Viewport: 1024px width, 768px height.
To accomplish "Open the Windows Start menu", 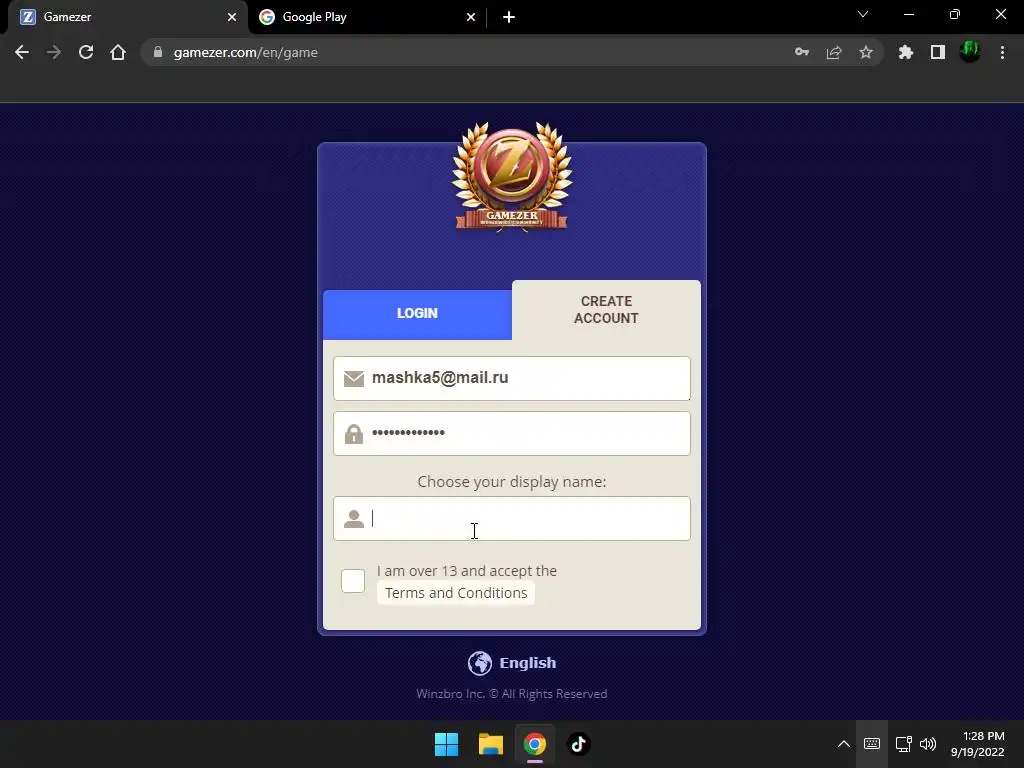I will pos(447,744).
